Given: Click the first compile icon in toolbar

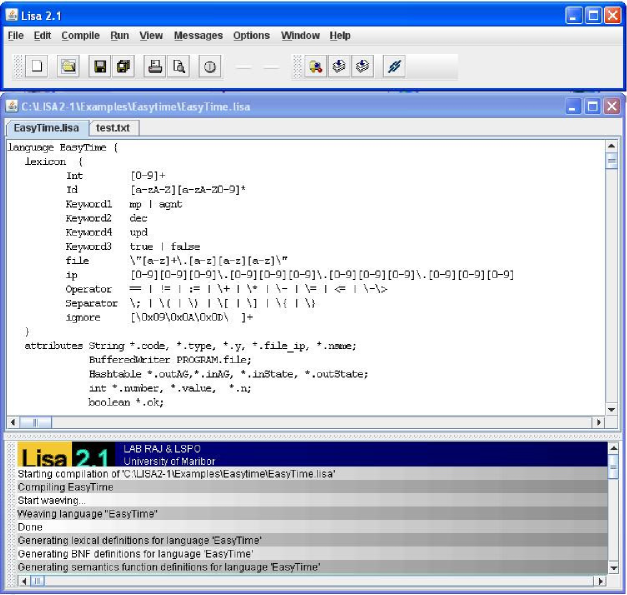Looking at the screenshot, I should click(x=315, y=67).
